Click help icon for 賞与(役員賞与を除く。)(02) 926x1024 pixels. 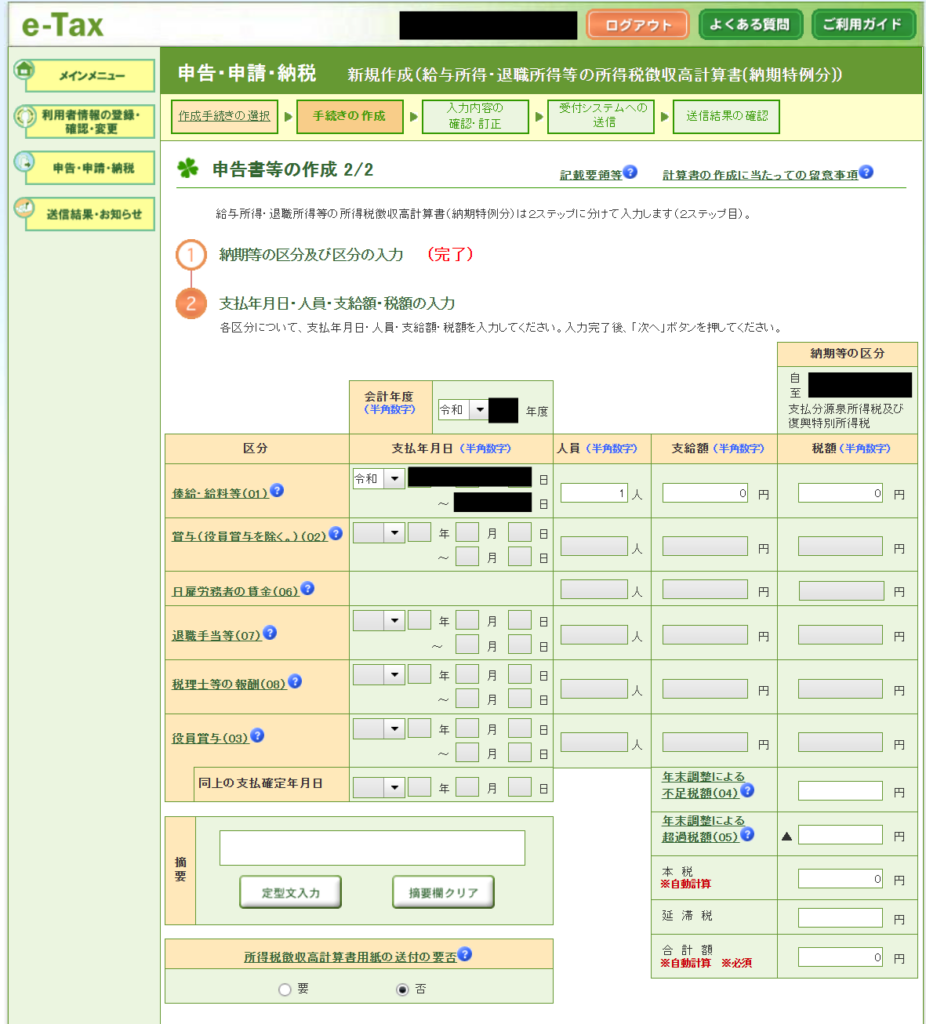tap(336, 534)
